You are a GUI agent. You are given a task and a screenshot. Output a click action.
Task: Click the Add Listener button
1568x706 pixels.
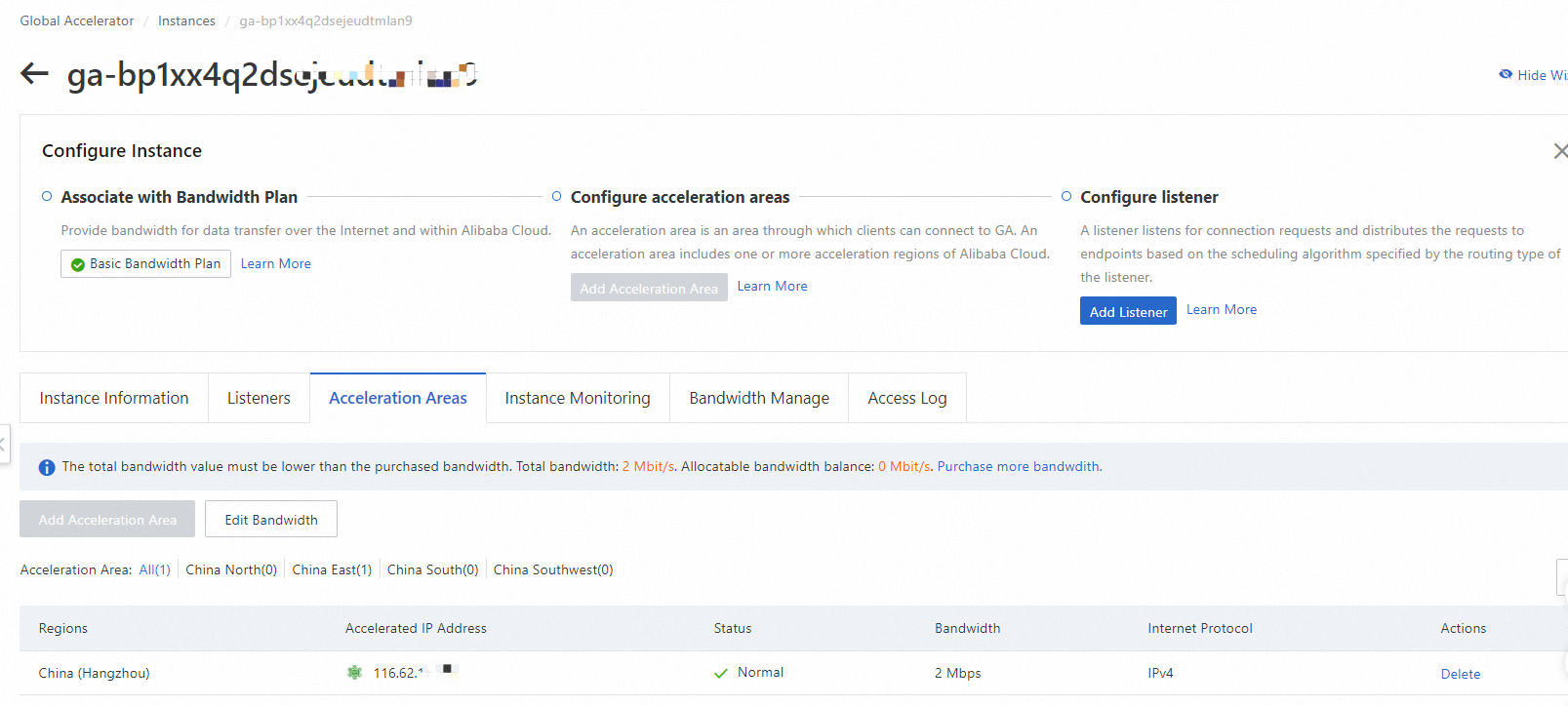(x=1128, y=311)
